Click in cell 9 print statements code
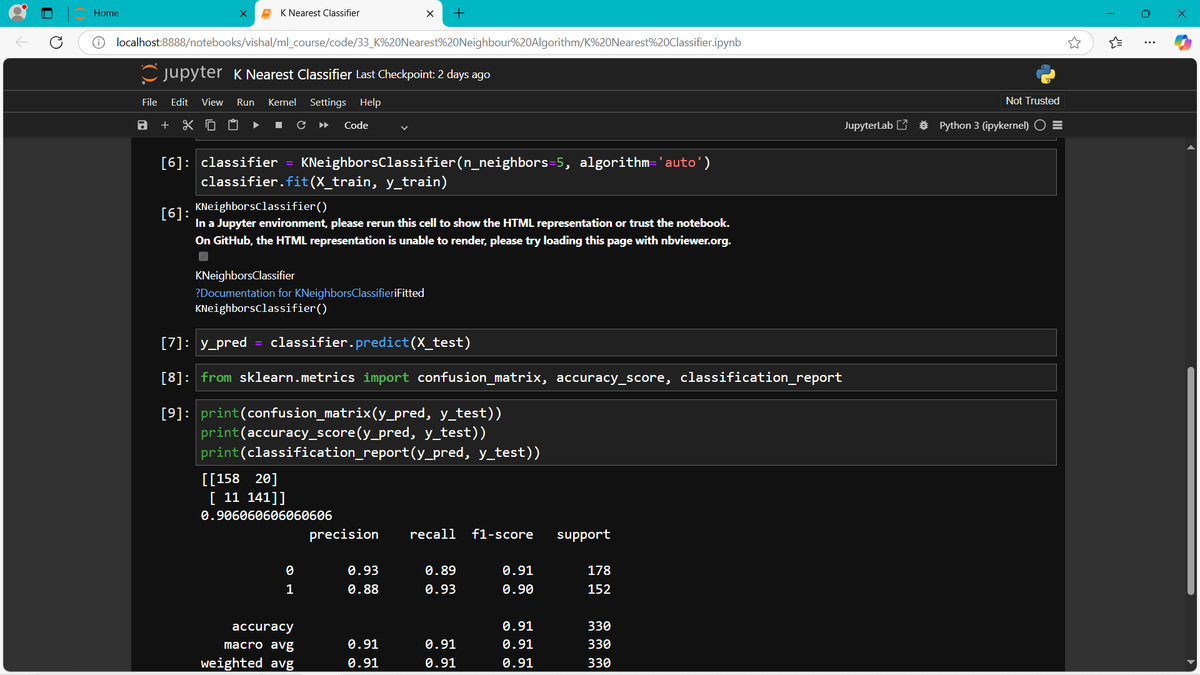1200x675 pixels. pyautogui.click(x=626, y=432)
